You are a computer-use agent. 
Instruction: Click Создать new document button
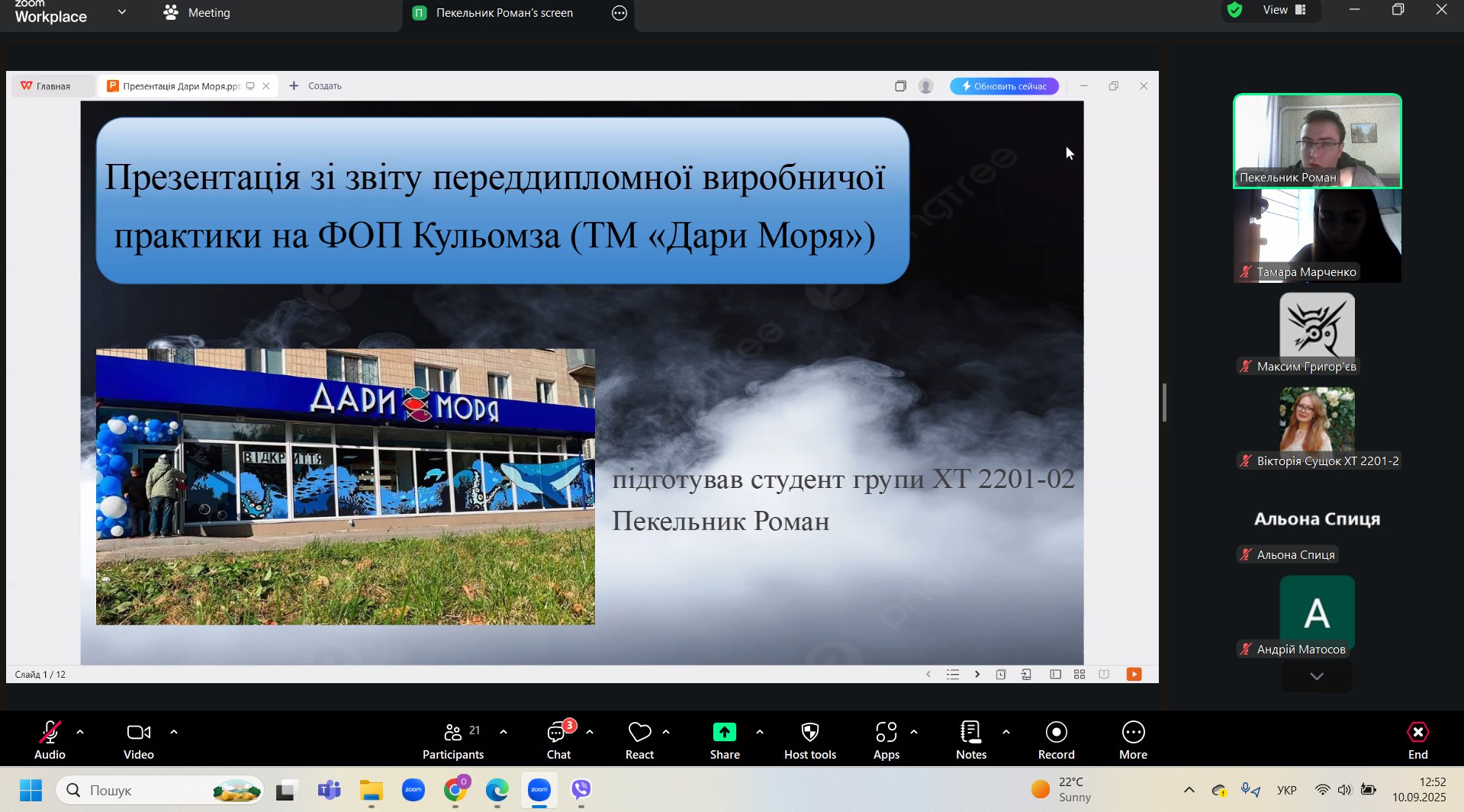tap(316, 86)
